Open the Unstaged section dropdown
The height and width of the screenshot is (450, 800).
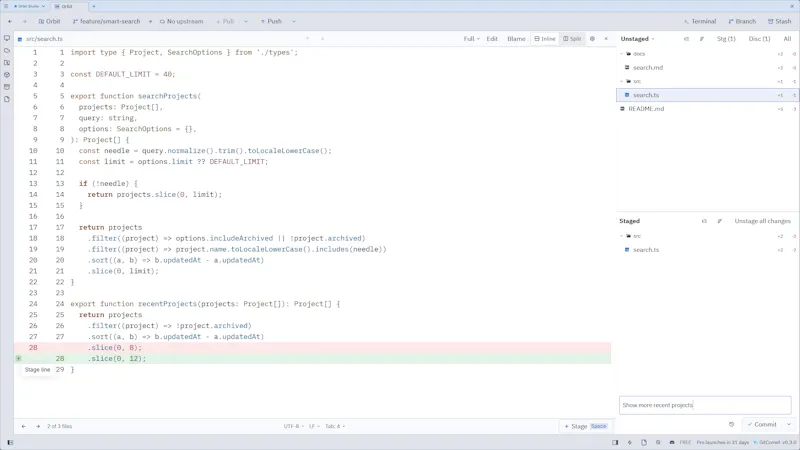637,39
